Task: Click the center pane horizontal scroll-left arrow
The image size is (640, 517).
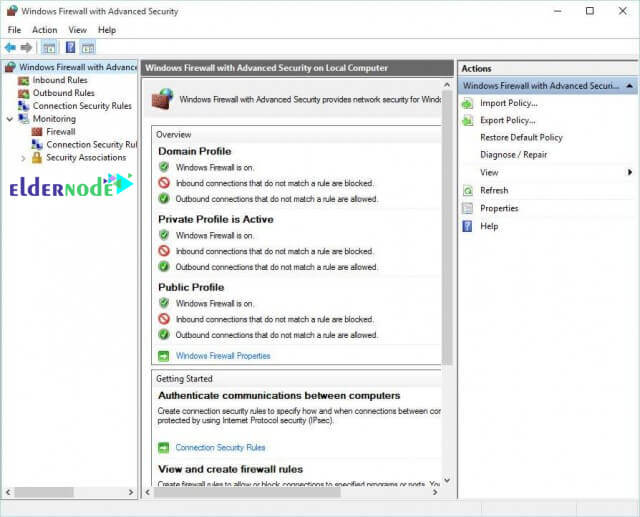Action: [148, 493]
